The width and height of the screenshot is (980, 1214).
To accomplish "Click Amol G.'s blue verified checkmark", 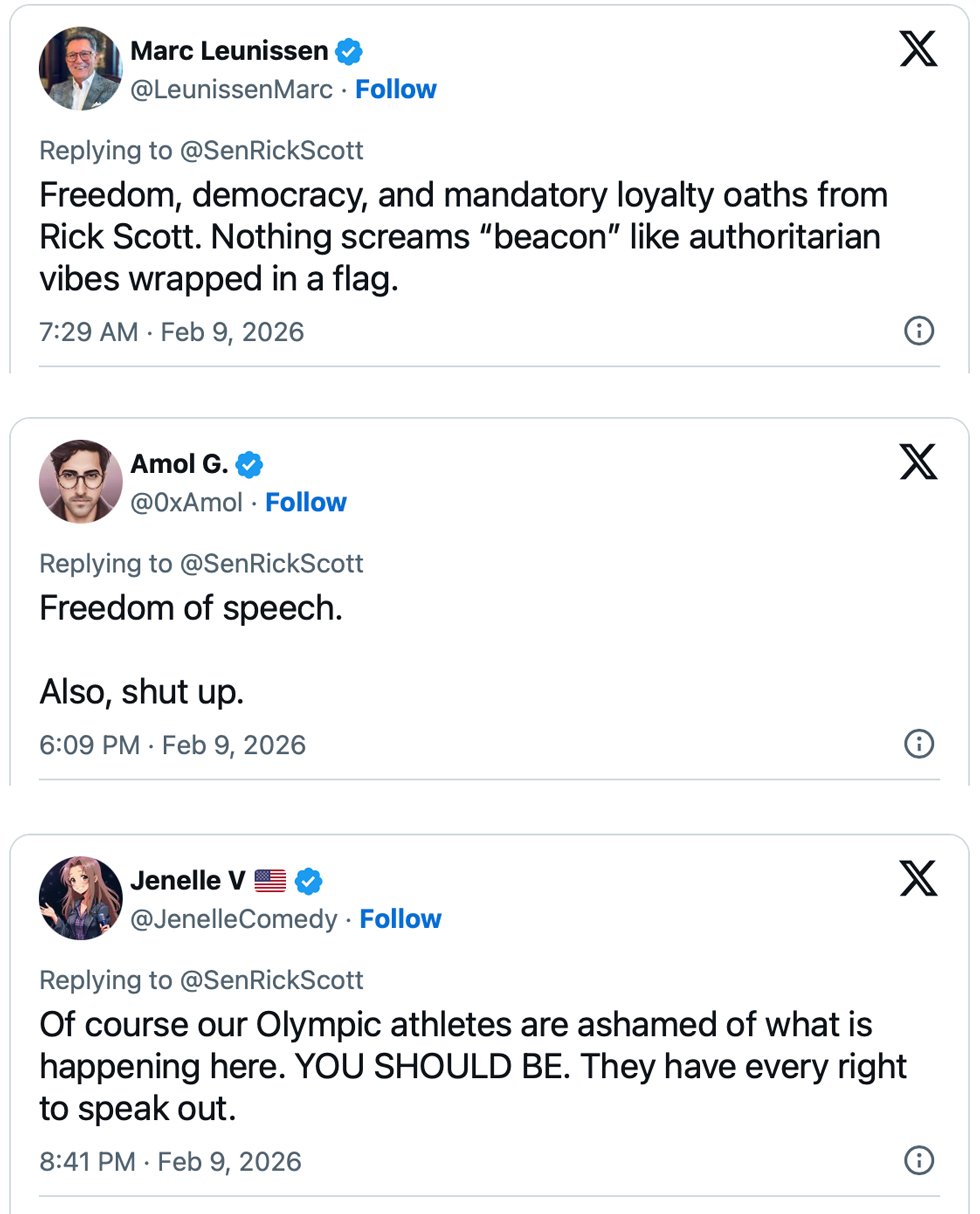I will (x=249, y=464).
